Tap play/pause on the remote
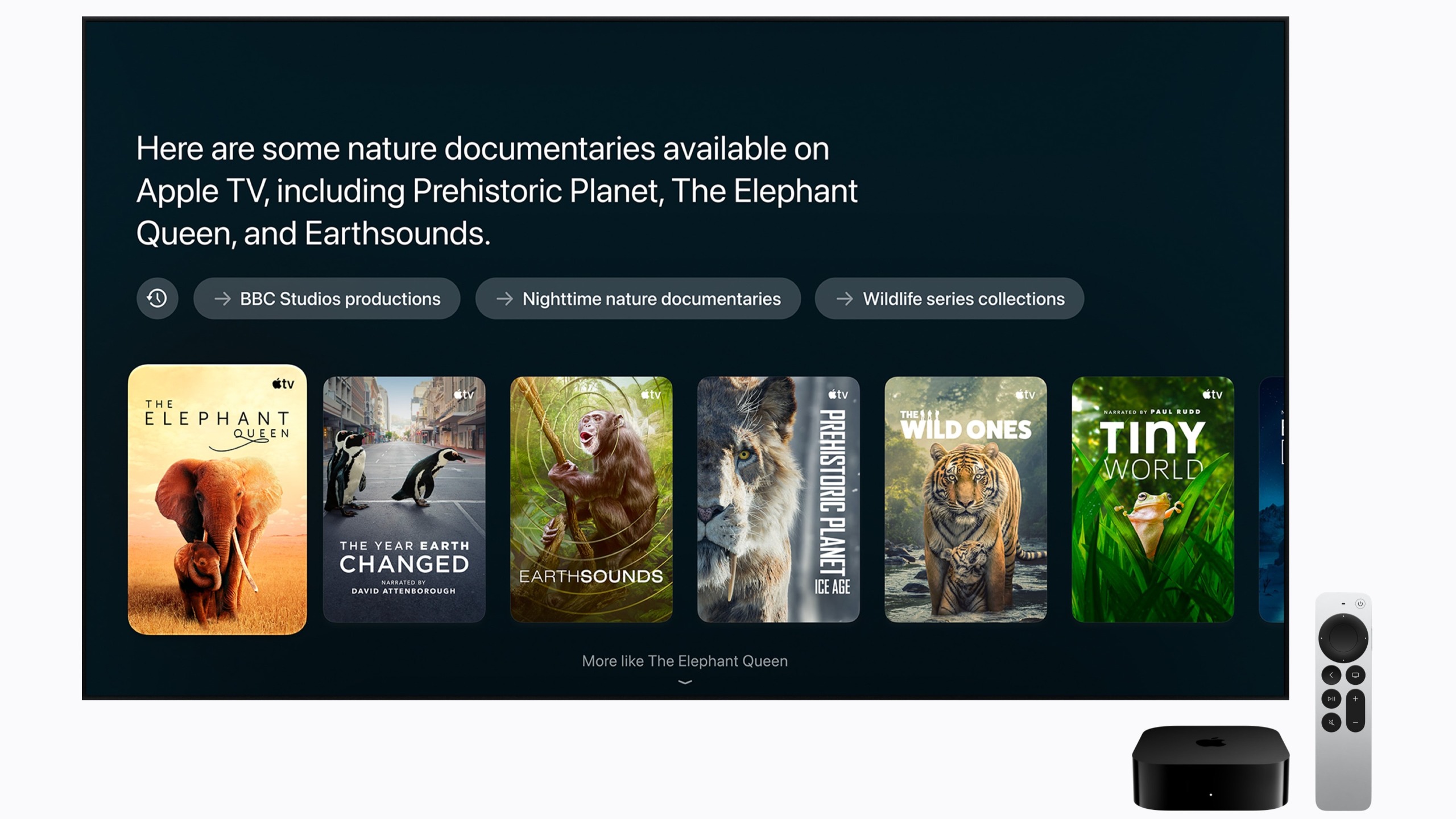 pyautogui.click(x=1331, y=698)
